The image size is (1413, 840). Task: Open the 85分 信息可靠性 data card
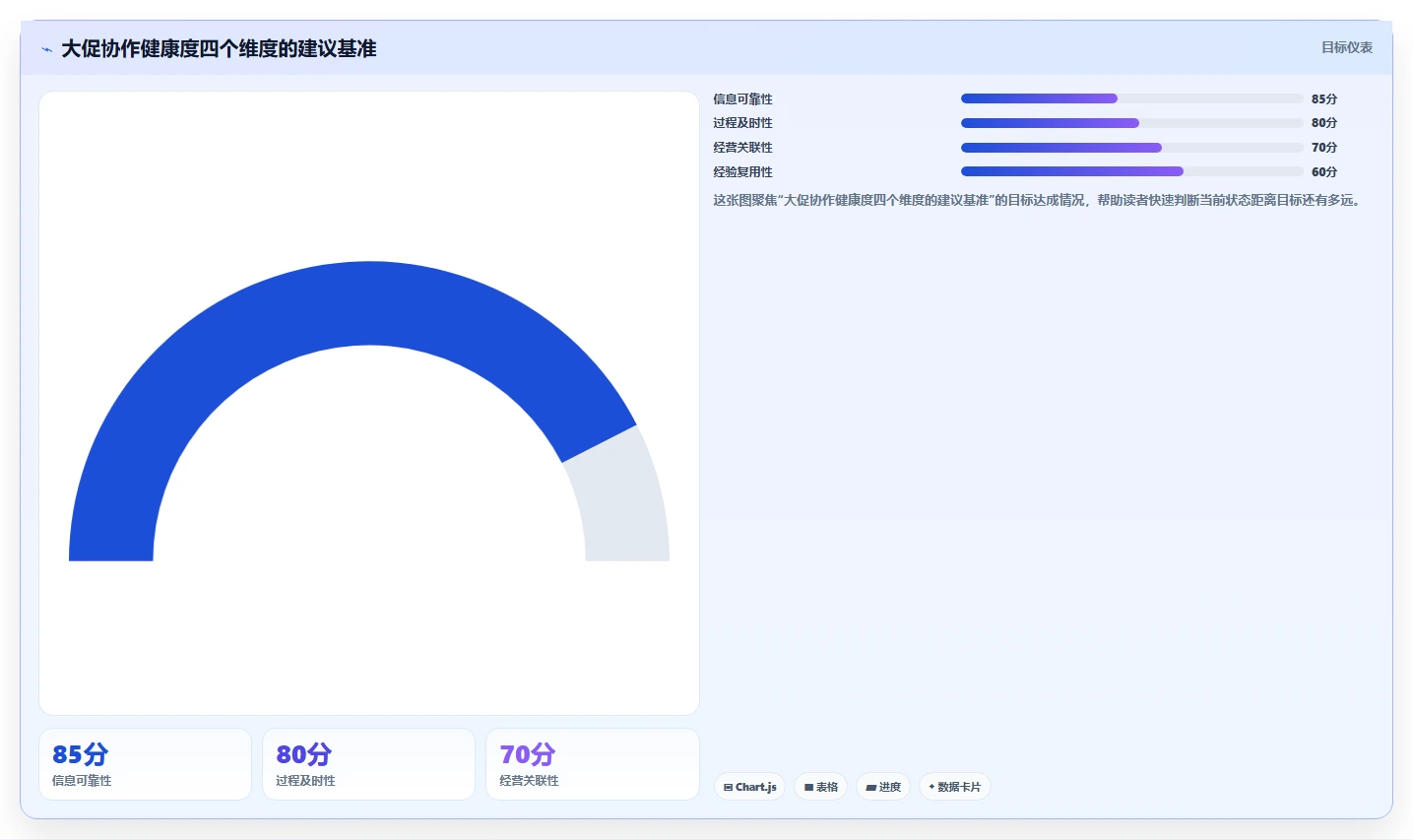[x=145, y=764]
